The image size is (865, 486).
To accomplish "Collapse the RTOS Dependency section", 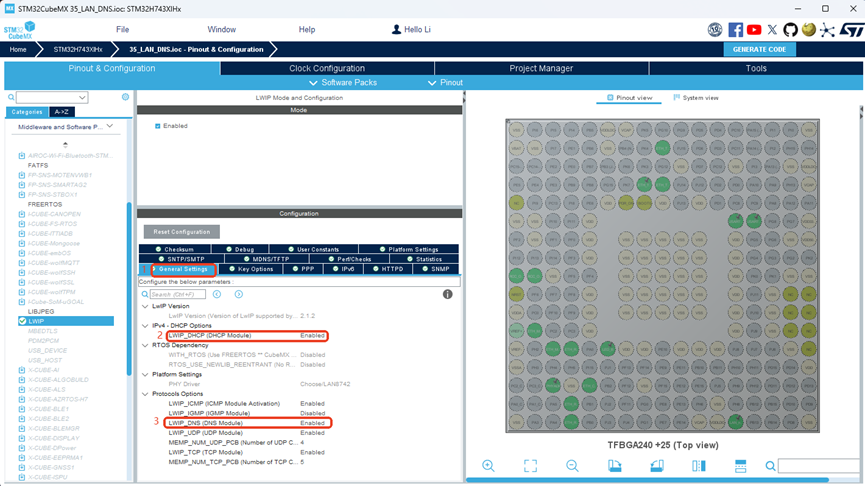I will click(145, 345).
